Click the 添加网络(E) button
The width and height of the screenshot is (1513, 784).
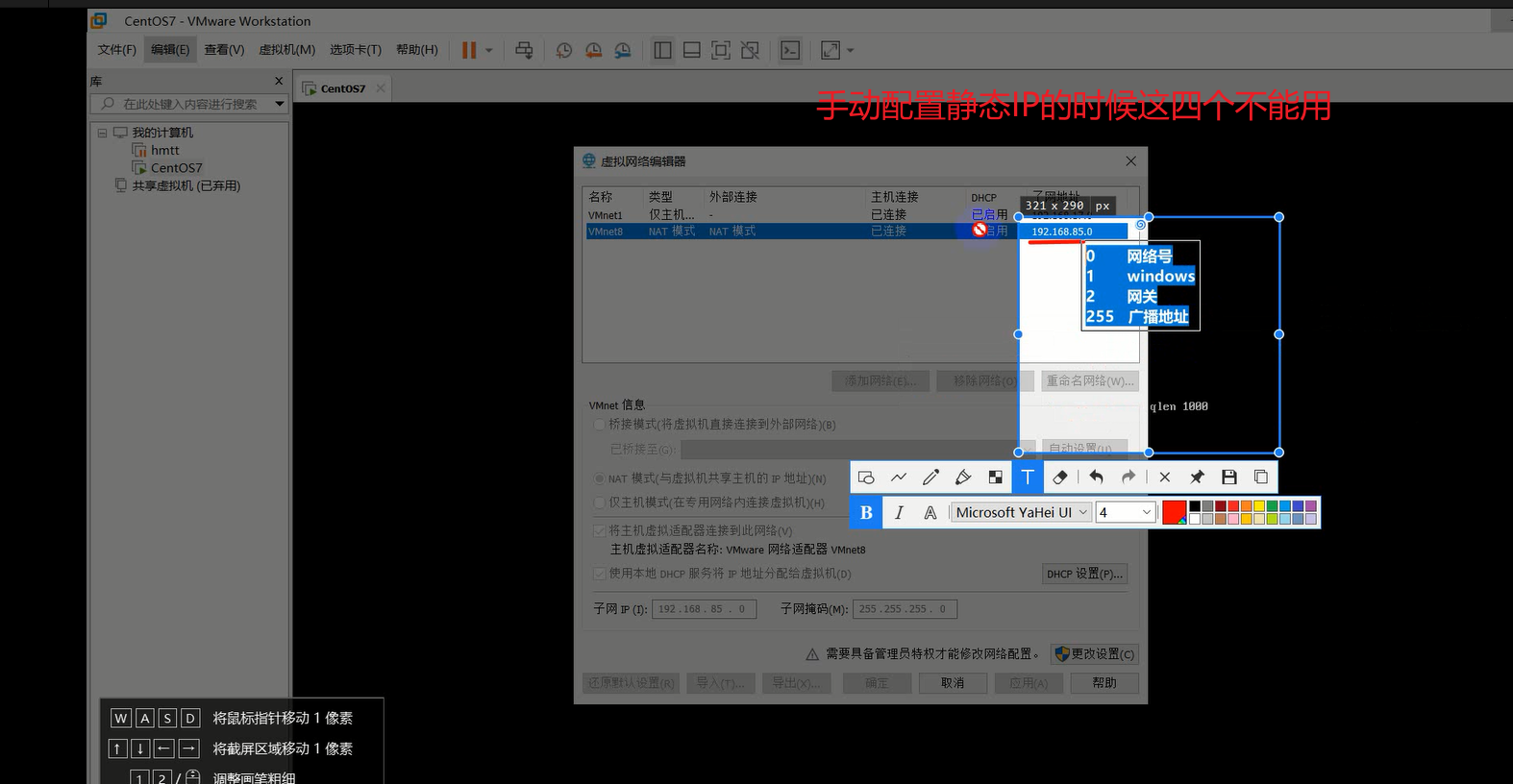[881, 381]
